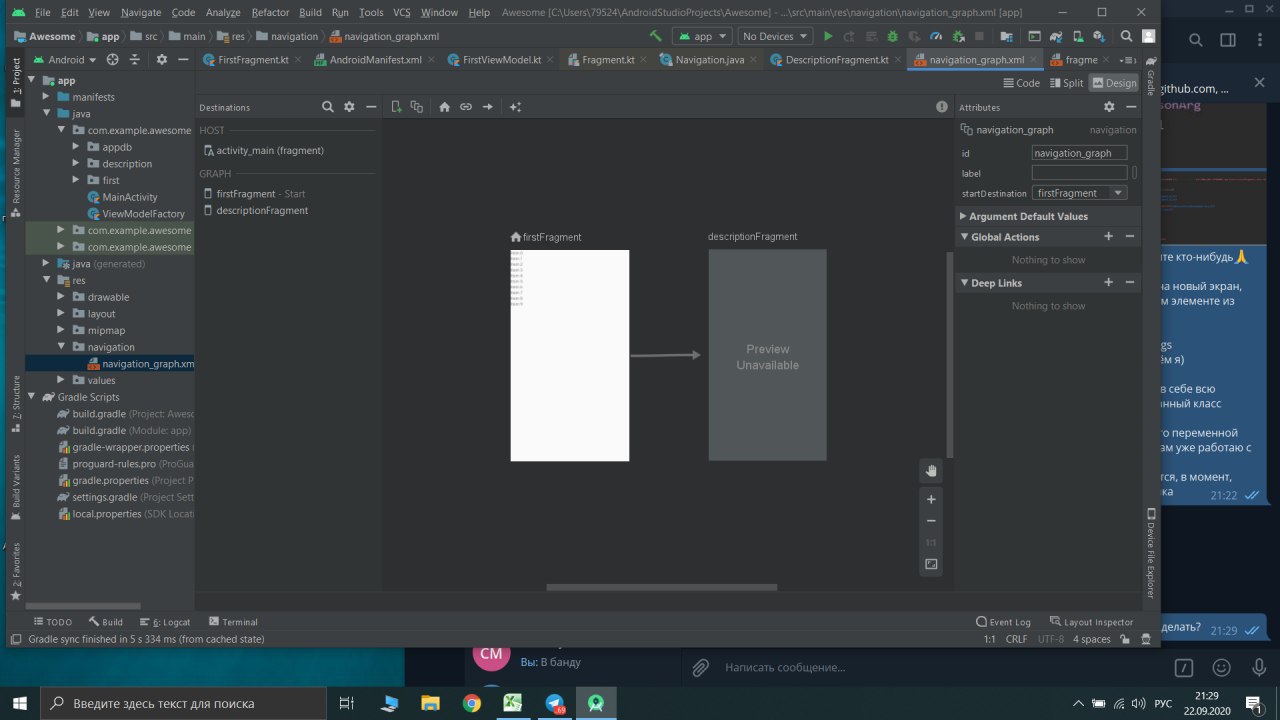Search destinations with magnifier icon
Screen dimensions: 1280x720
click(x=328, y=107)
